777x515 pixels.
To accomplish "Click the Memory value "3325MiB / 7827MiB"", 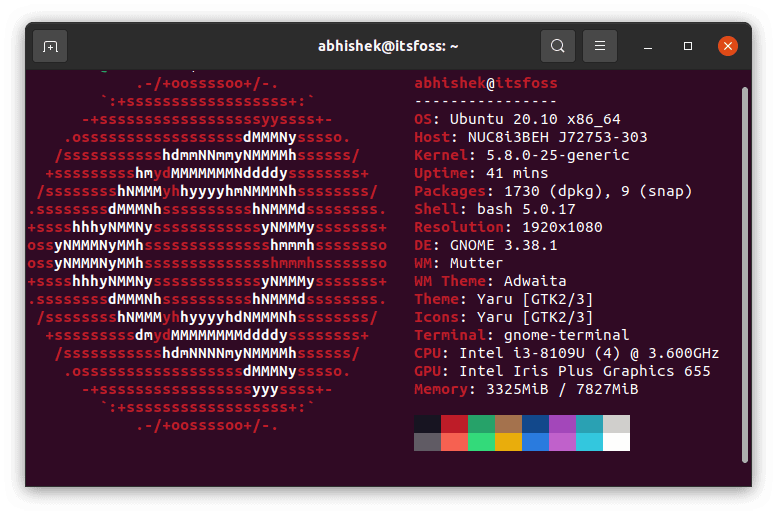I will pos(562,389).
